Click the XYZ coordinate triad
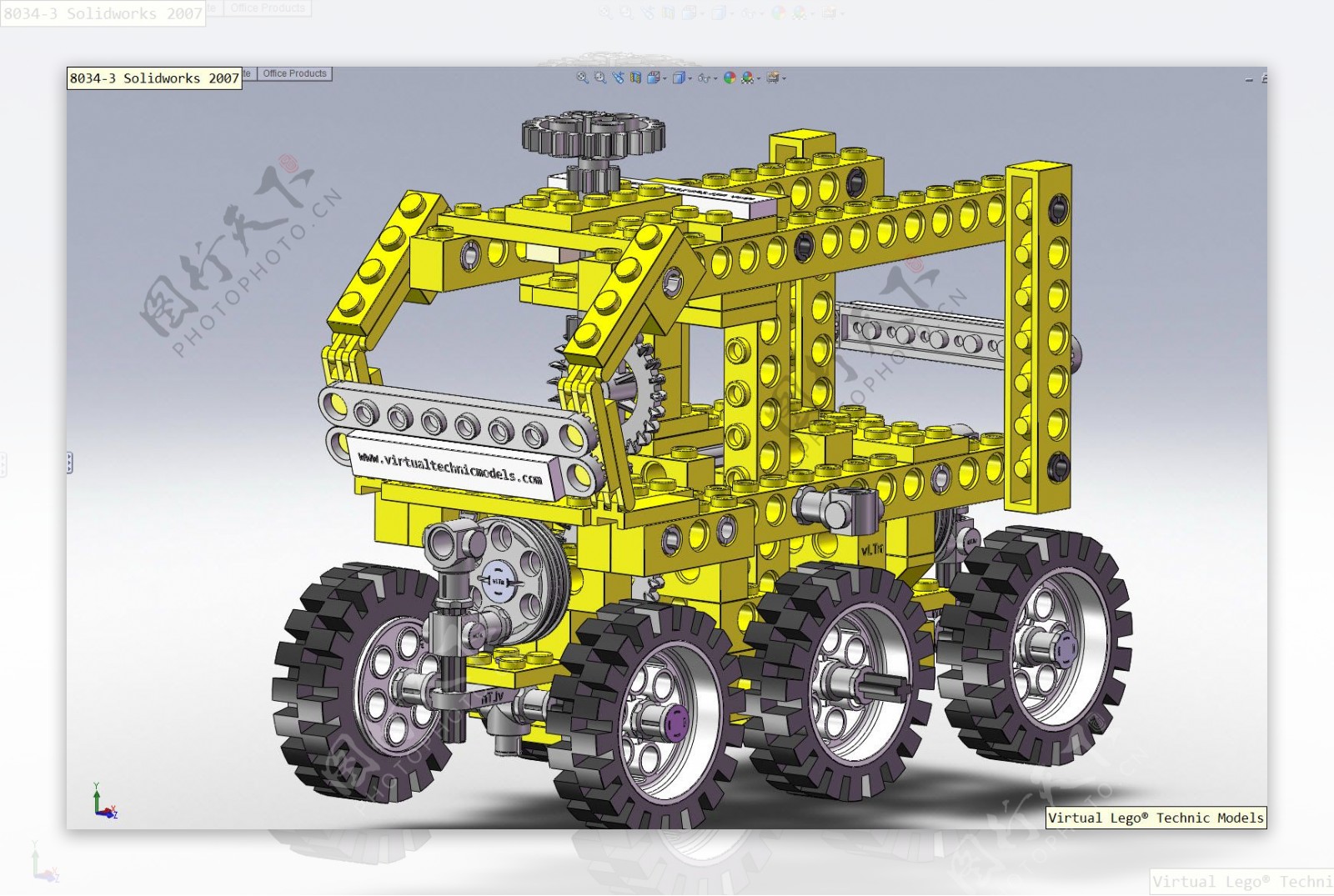The width and height of the screenshot is (1334, 896). pyautogui.click(x=103, y=802)
